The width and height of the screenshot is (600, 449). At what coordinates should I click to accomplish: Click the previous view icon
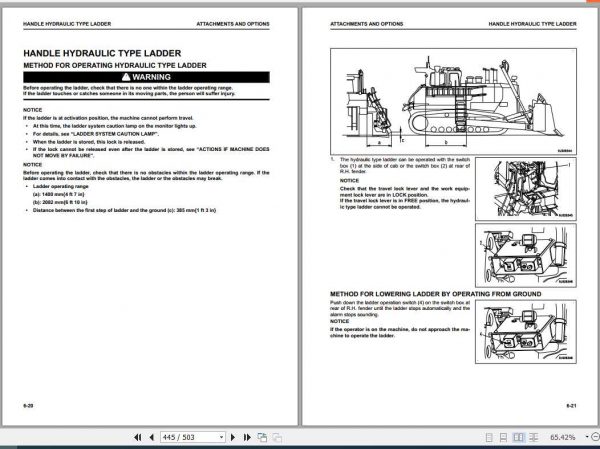point(262,437)
